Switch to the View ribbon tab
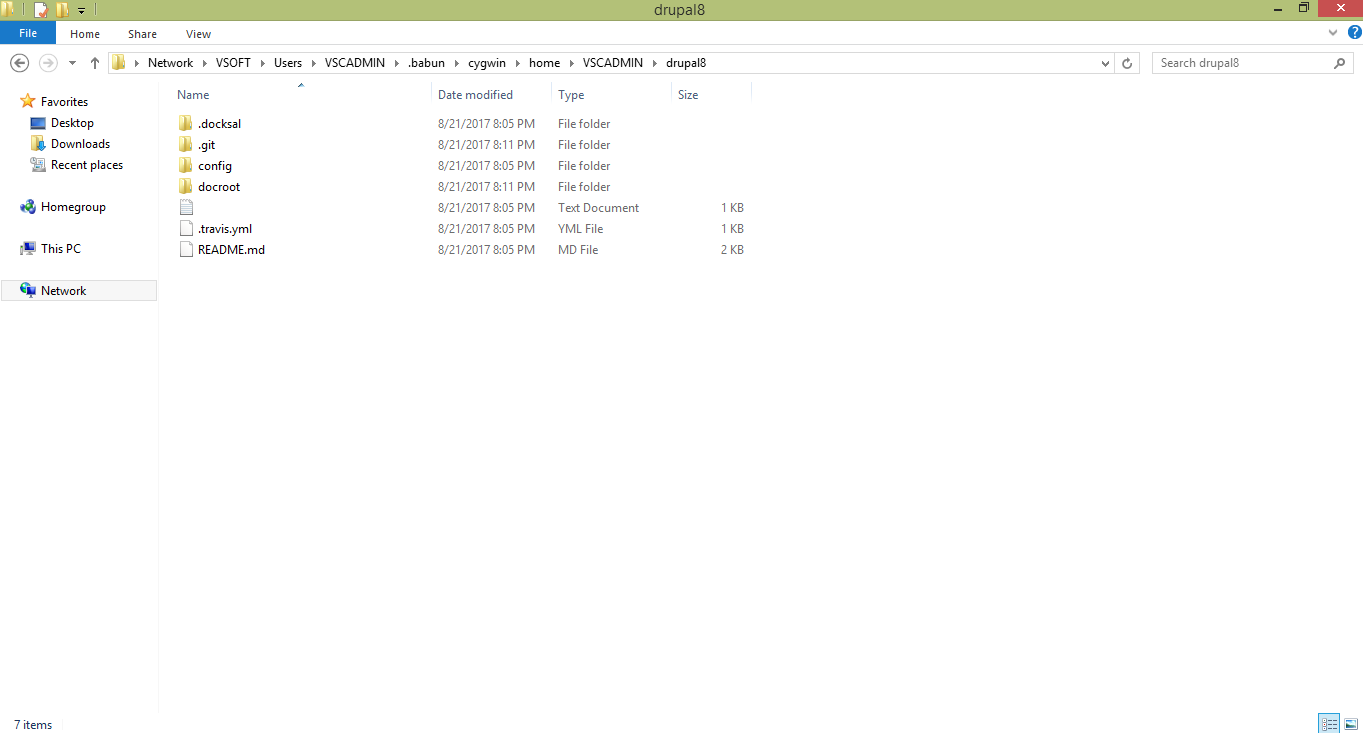This screenshot has height=733, width=1363. point(197,33)
